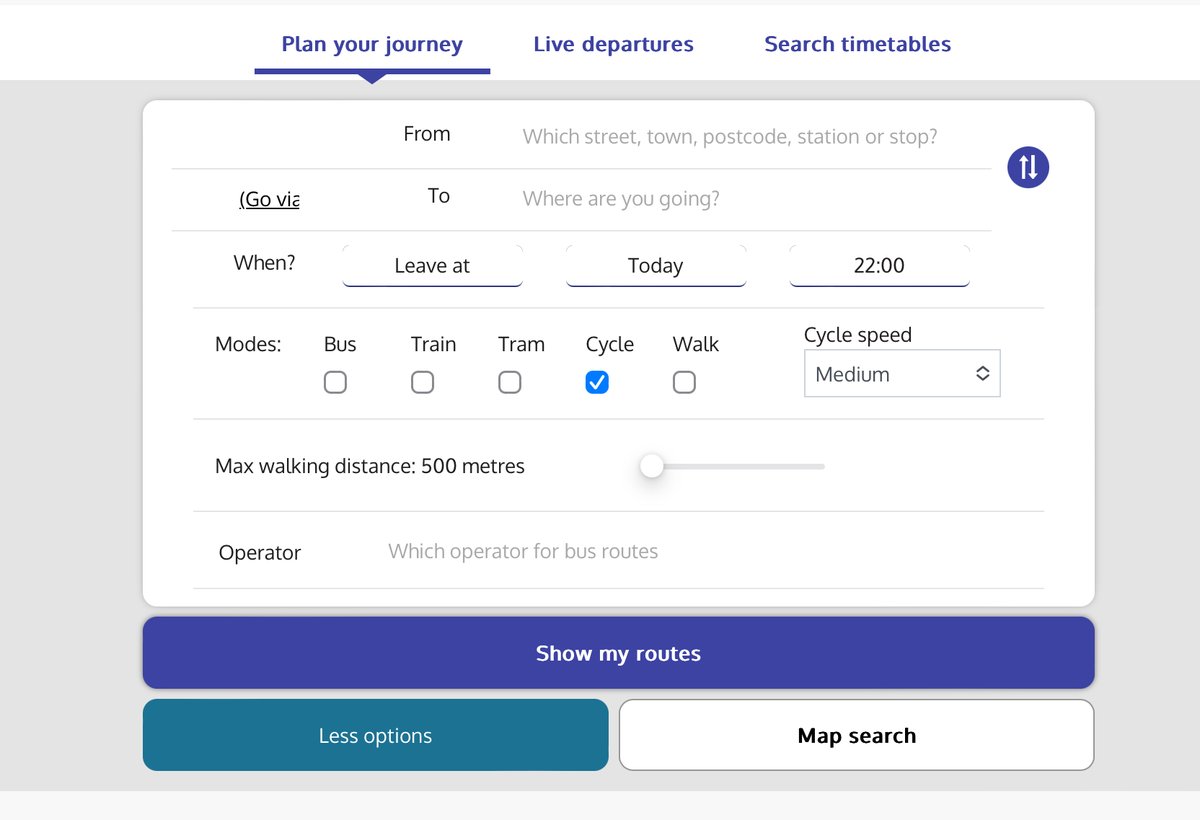Viewport: 1200px width, 820px height.
Task: Enable the Tram mode checkbox
Action: tap(510, 382)
